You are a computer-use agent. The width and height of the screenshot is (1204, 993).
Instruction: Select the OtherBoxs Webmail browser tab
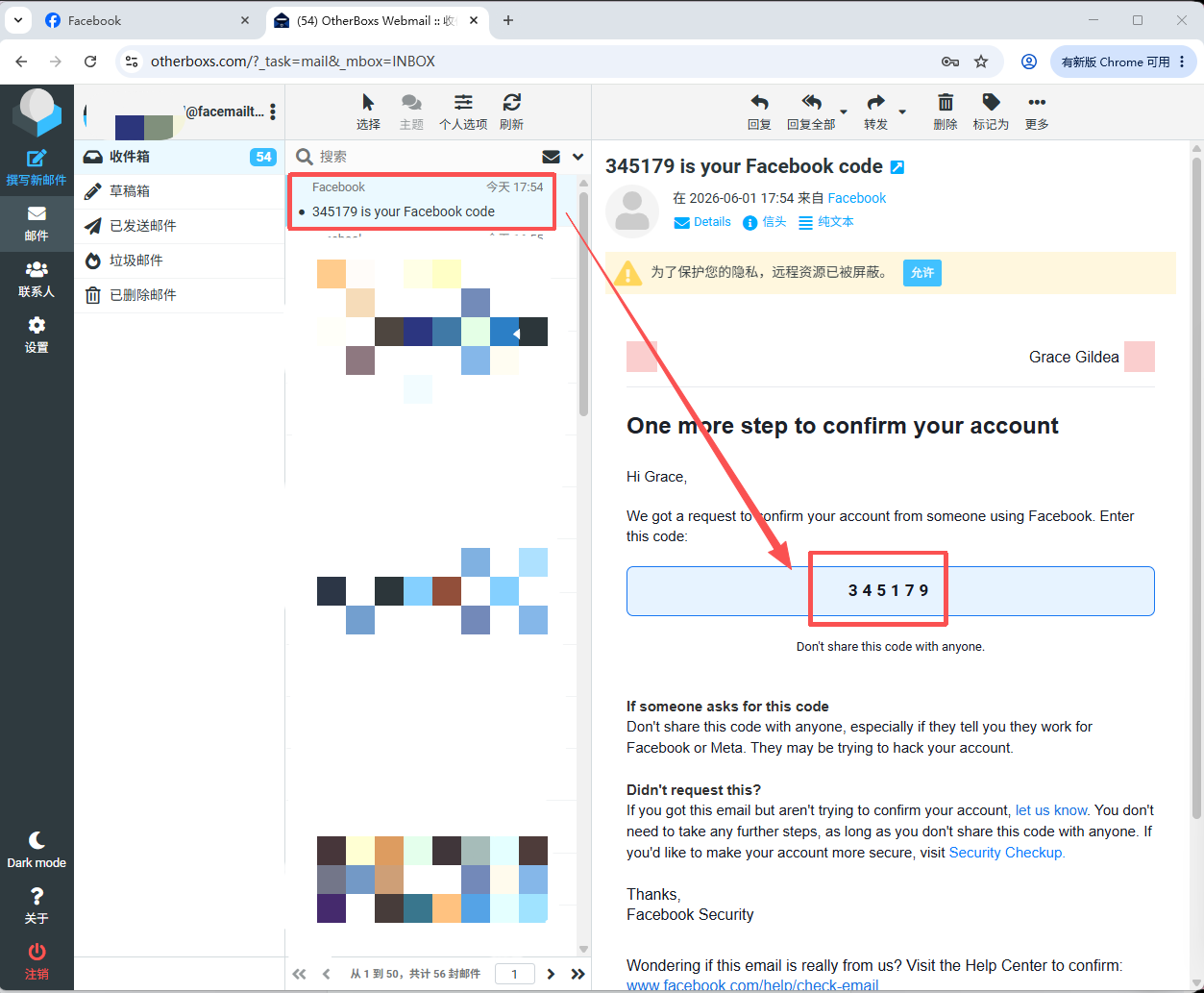pyautogui.click(x=378, y=20)
